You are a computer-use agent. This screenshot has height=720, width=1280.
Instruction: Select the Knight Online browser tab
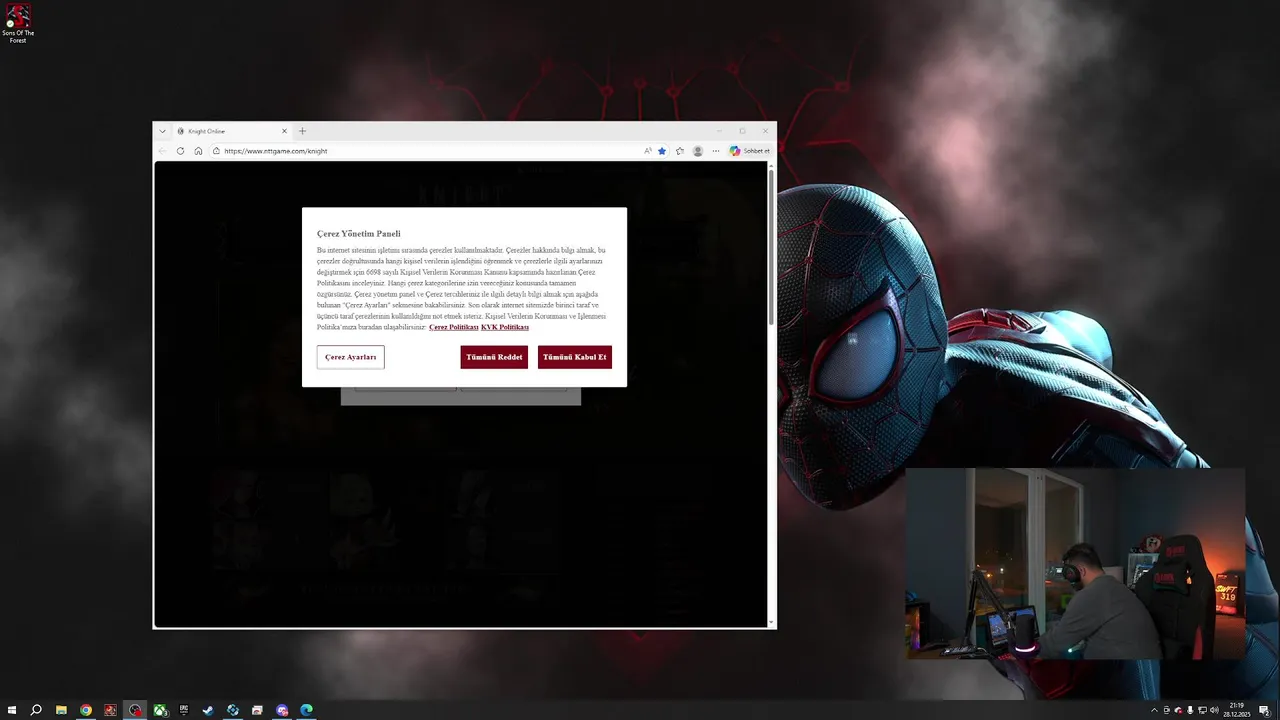click(230, 131)
